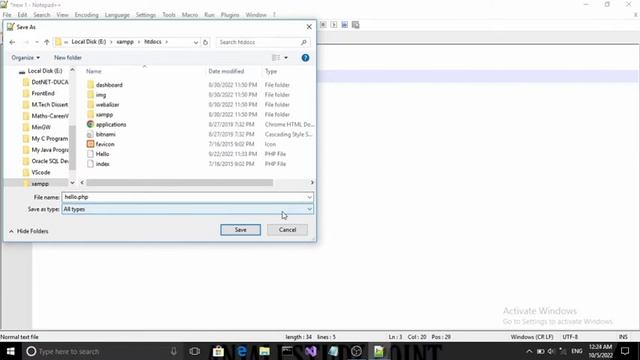This screenshot has width=640, height=360.
Task: Open the Save As help icon
Action: pos(305,58)
